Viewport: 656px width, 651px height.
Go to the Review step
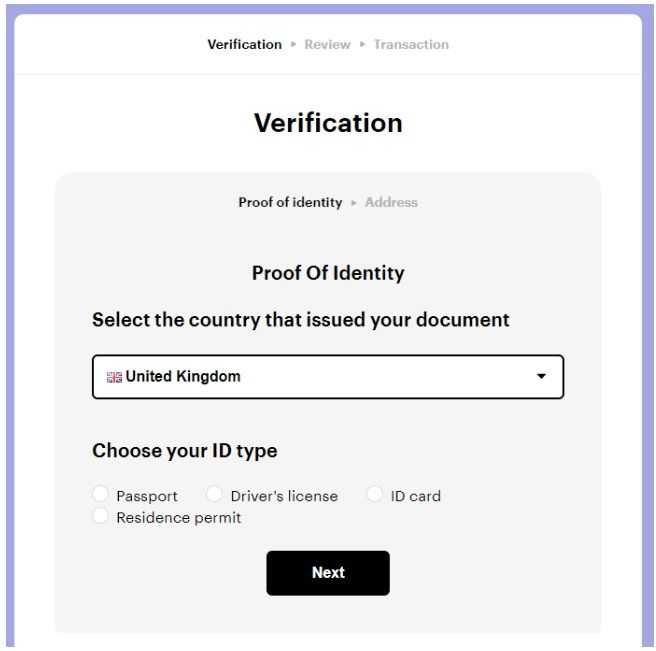(x=327, y=44)
